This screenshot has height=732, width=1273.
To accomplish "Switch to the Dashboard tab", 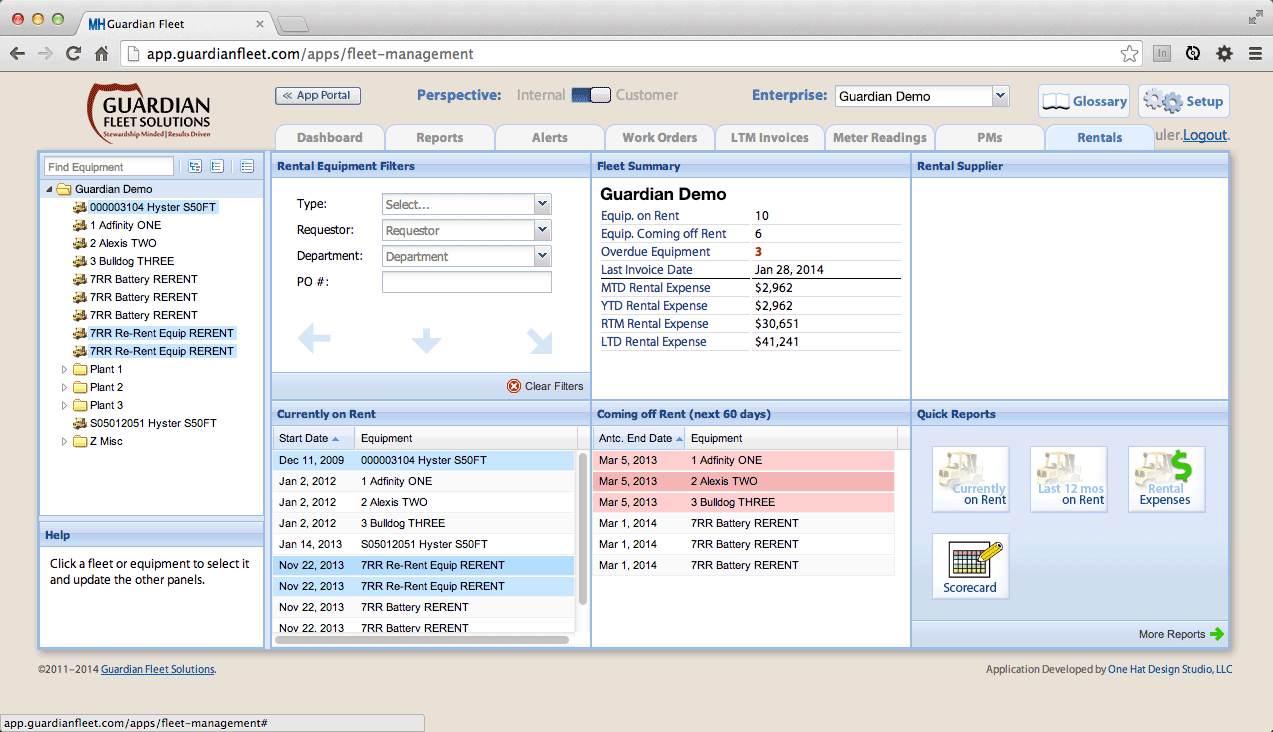I will click(x=330, y=137).
